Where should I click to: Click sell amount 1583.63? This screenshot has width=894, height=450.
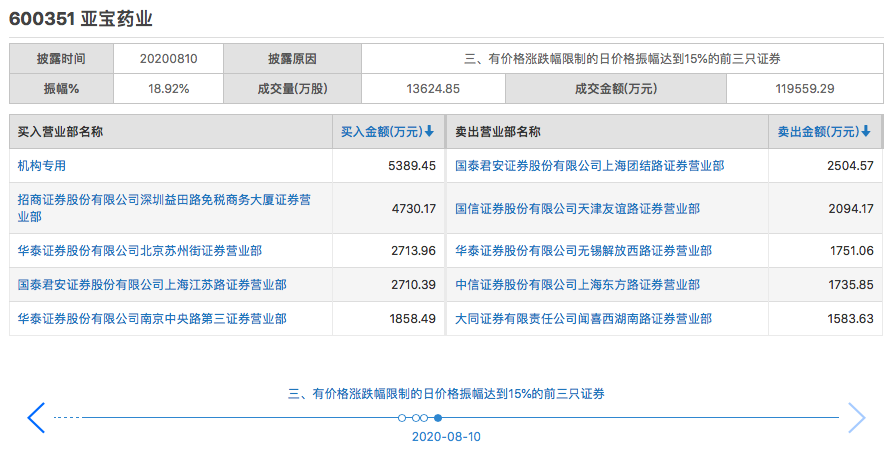pyautogui.click(x=851, y=318)
